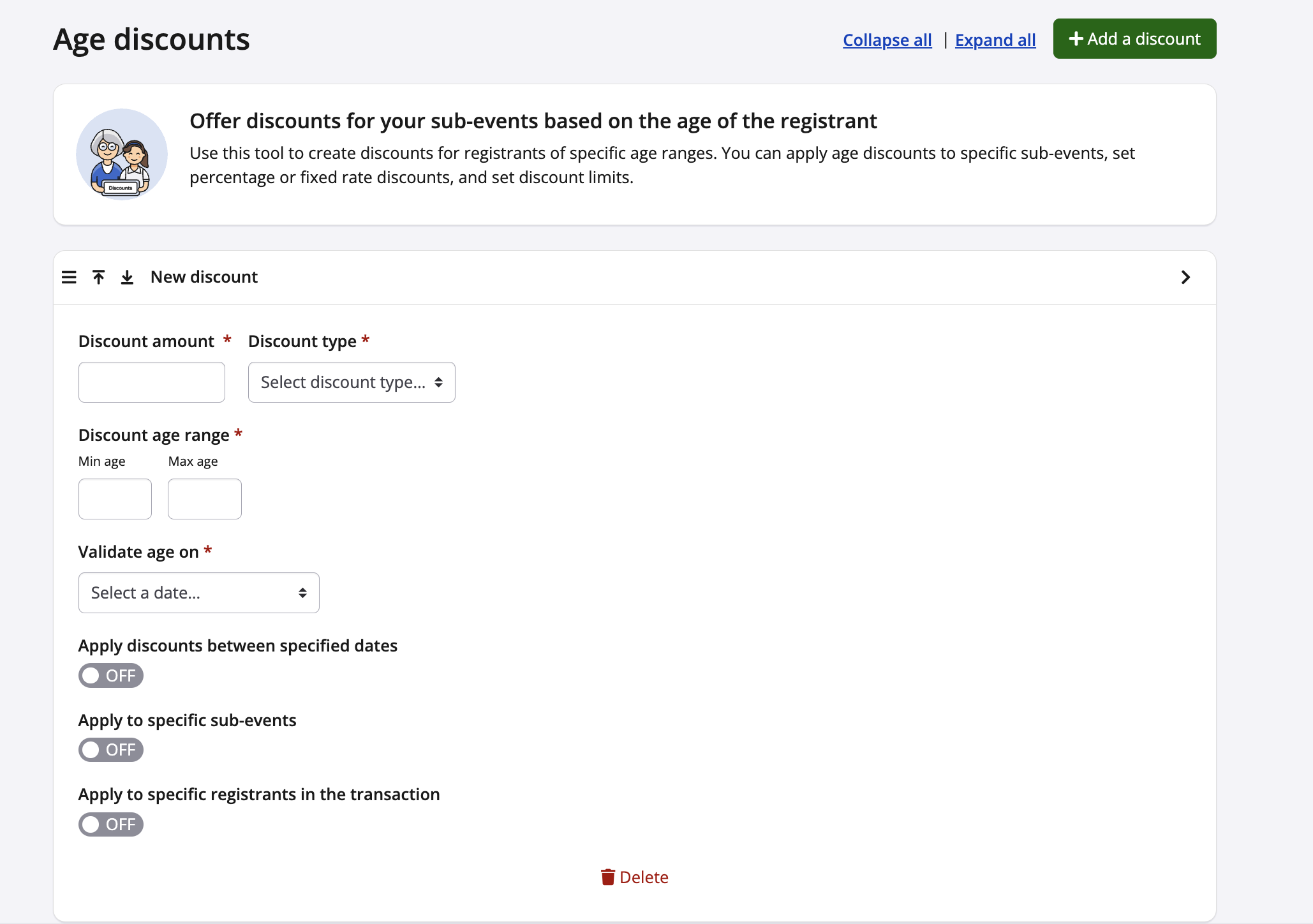This screenshot has height=924, width=1313.
Task: Enable Apply to specific sub-events switch
Action: pyautogui.click(x=110, y=749)
